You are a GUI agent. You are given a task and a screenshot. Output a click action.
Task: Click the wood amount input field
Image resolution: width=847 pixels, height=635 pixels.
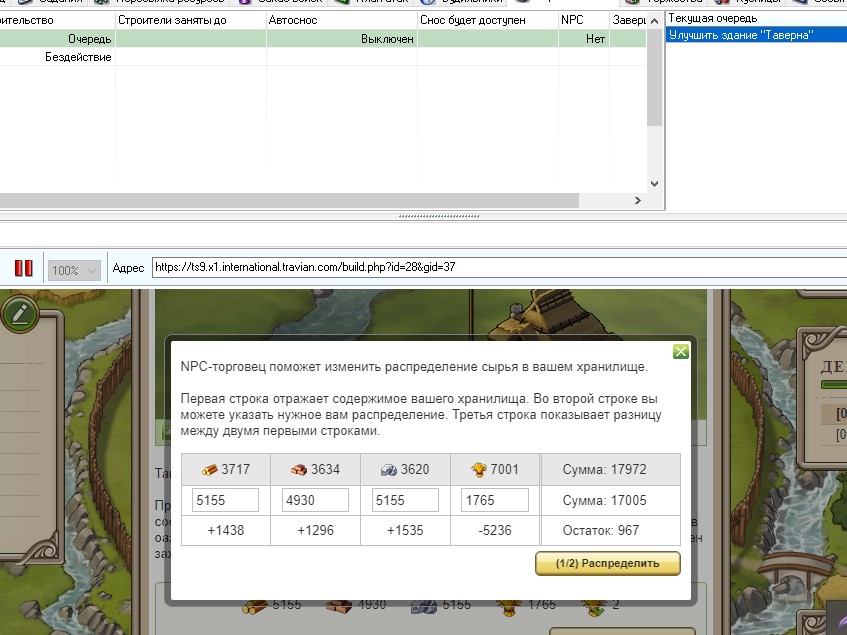pos(225,500)
